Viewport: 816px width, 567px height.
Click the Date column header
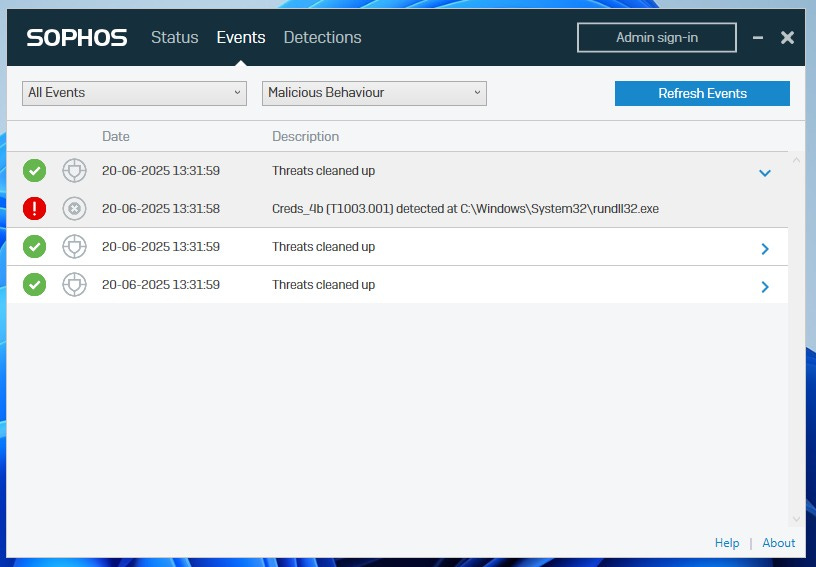(116, 136)
